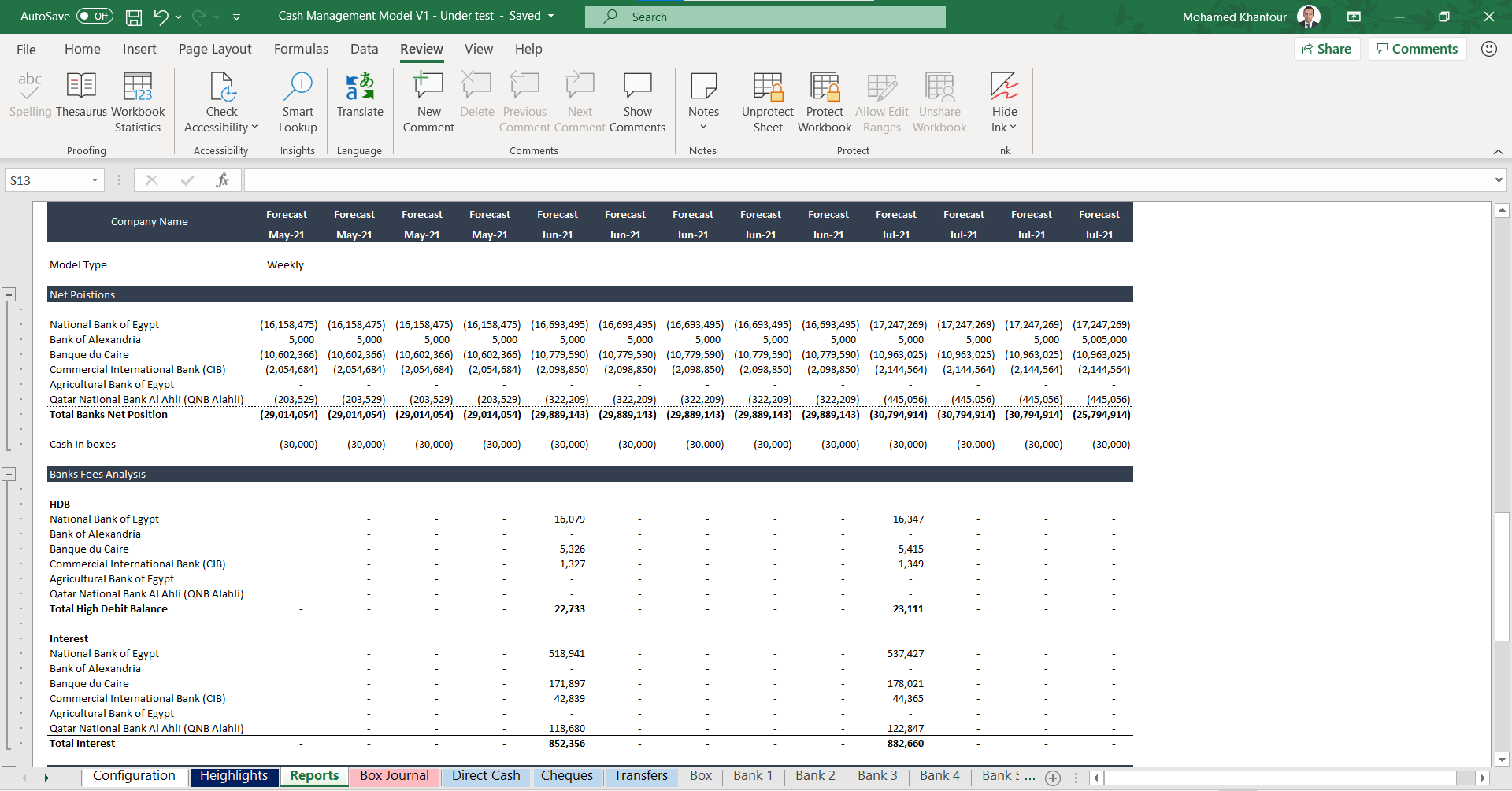This screenshot has height=791, width=1512.
Task: Click Unprotect Sheet
Action: [x=768, y=102]
